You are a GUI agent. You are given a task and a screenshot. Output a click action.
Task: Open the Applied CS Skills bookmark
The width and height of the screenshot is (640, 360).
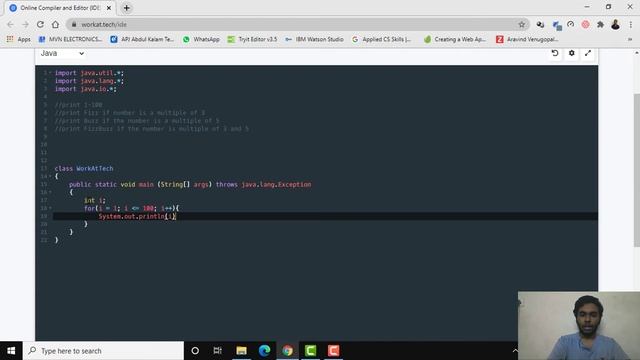[381, 39]
